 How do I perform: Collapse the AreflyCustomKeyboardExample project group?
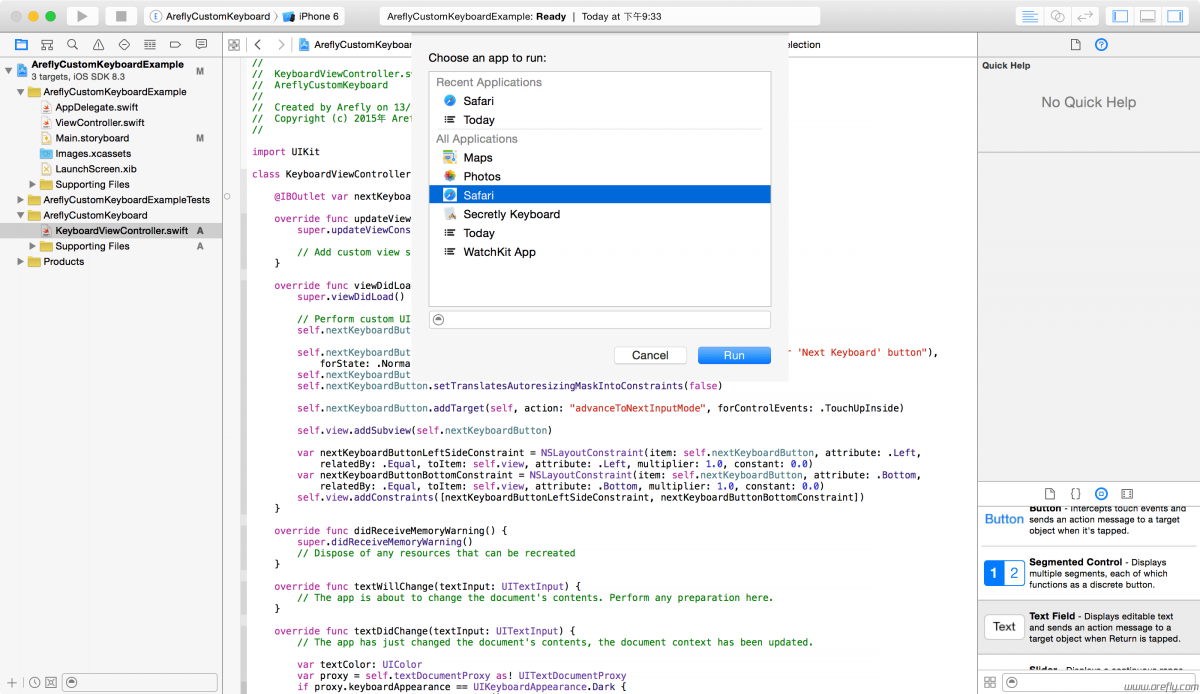[10, 71]
